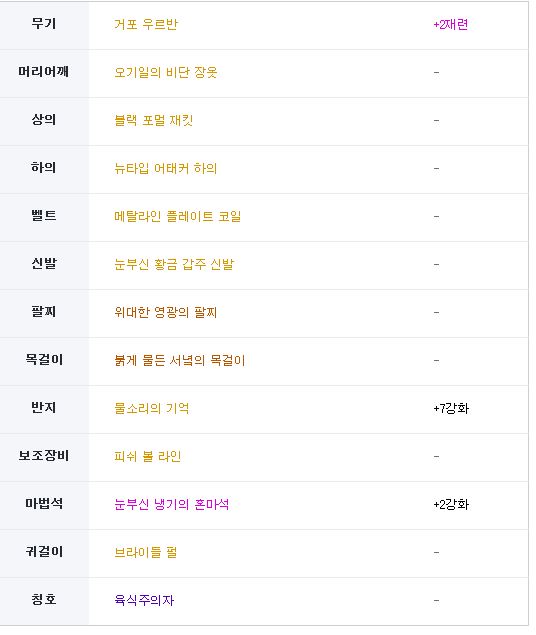Image resolution: width=536 pixels, height=635 pixels.
Task: Open the 블랙 포멀 재킷 item
Action: coord(153,121)
